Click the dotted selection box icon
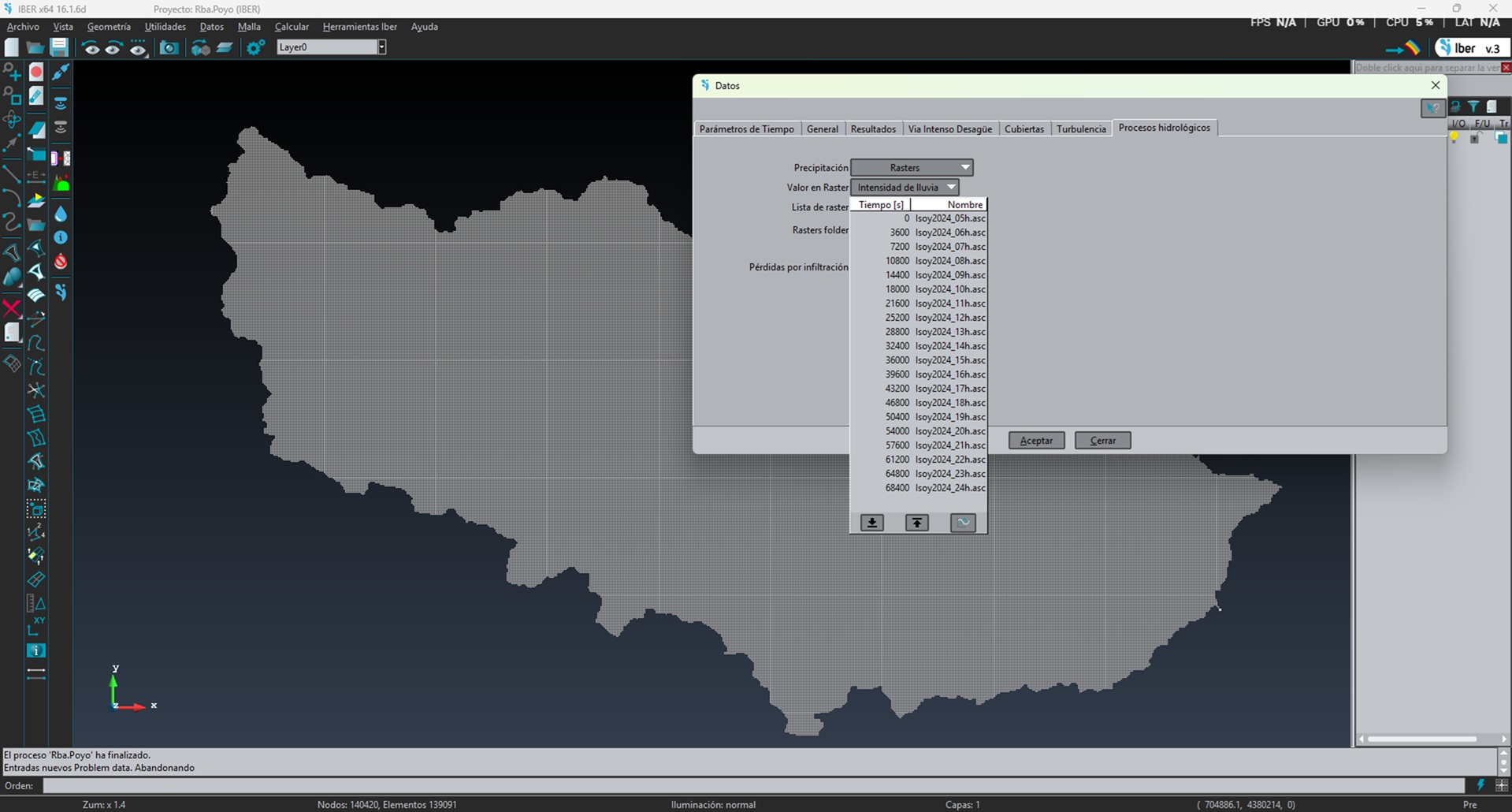The width and height of the screenshot is (1512, 812). [36, 509]
